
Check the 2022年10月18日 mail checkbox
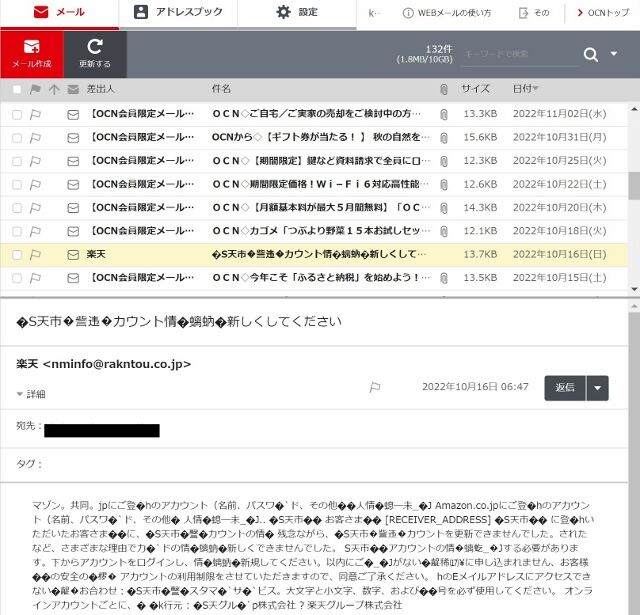click(x=17, y=231)
